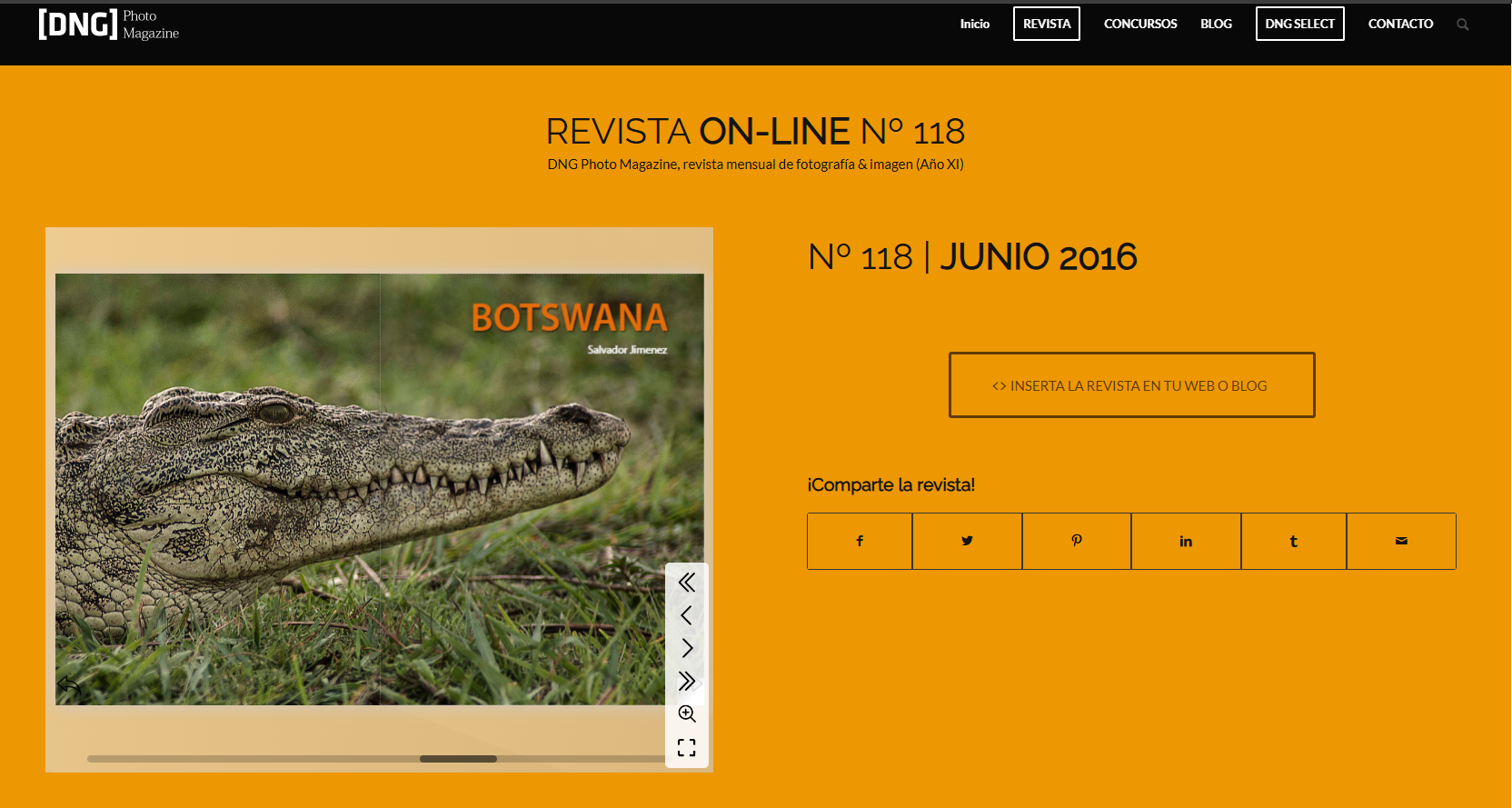Open the magazine in fullscreen mode

tap(687, 747)
